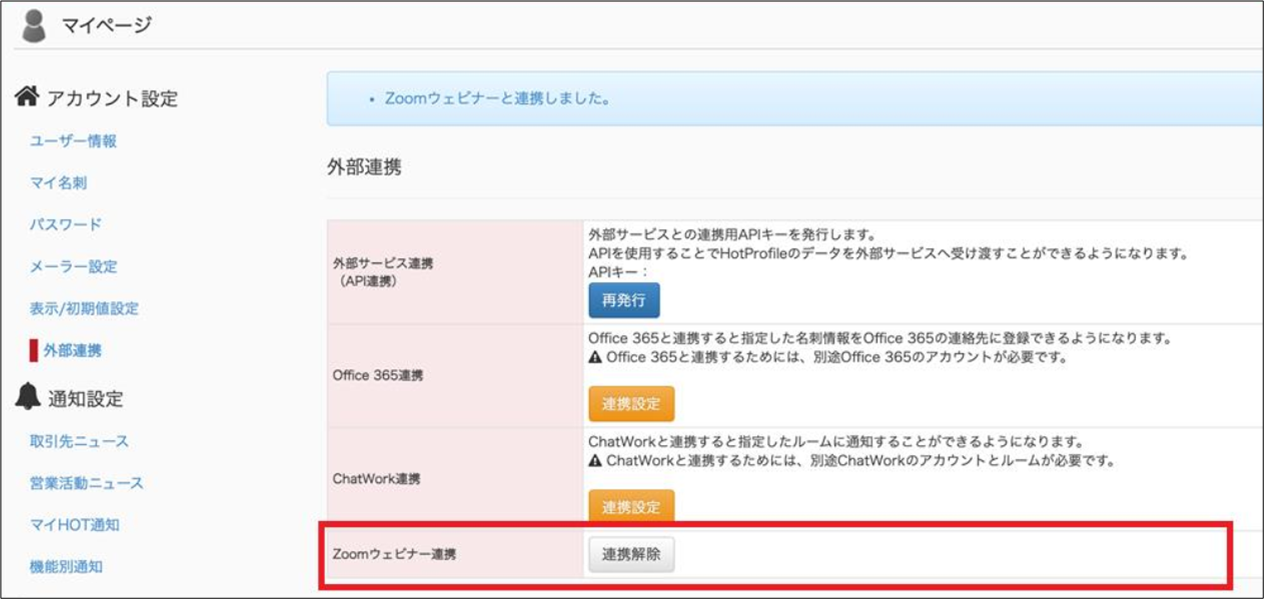Viewport: 1264px width, 599px height.
Task: Click the house icon beside アカウント設定
Action: tap(27, 98)
